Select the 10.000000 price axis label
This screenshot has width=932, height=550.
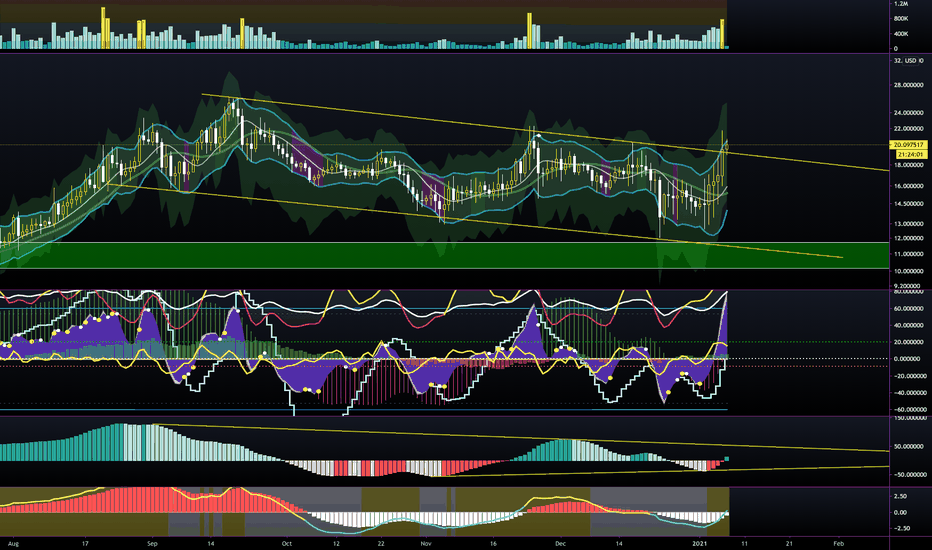[908, 271]
